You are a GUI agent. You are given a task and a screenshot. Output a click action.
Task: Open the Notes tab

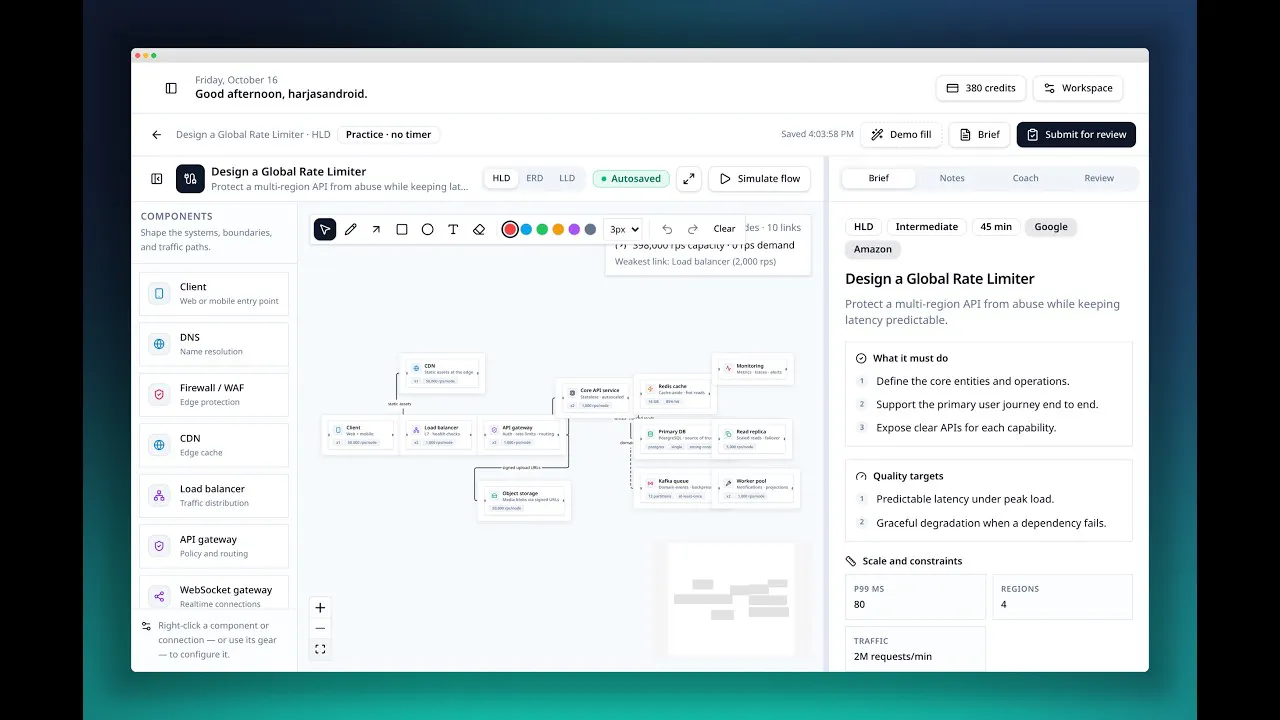click(952, 178)
